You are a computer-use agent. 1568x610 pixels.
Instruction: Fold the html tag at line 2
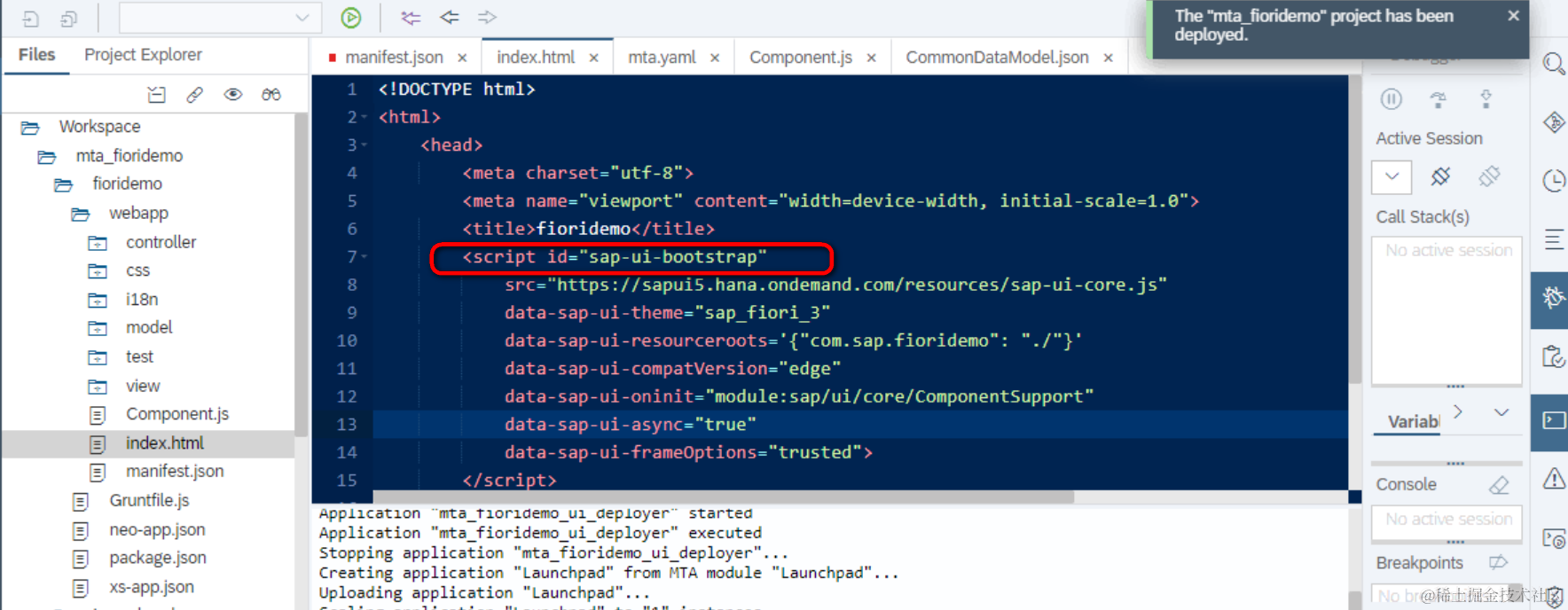click(x=364, y=117)
